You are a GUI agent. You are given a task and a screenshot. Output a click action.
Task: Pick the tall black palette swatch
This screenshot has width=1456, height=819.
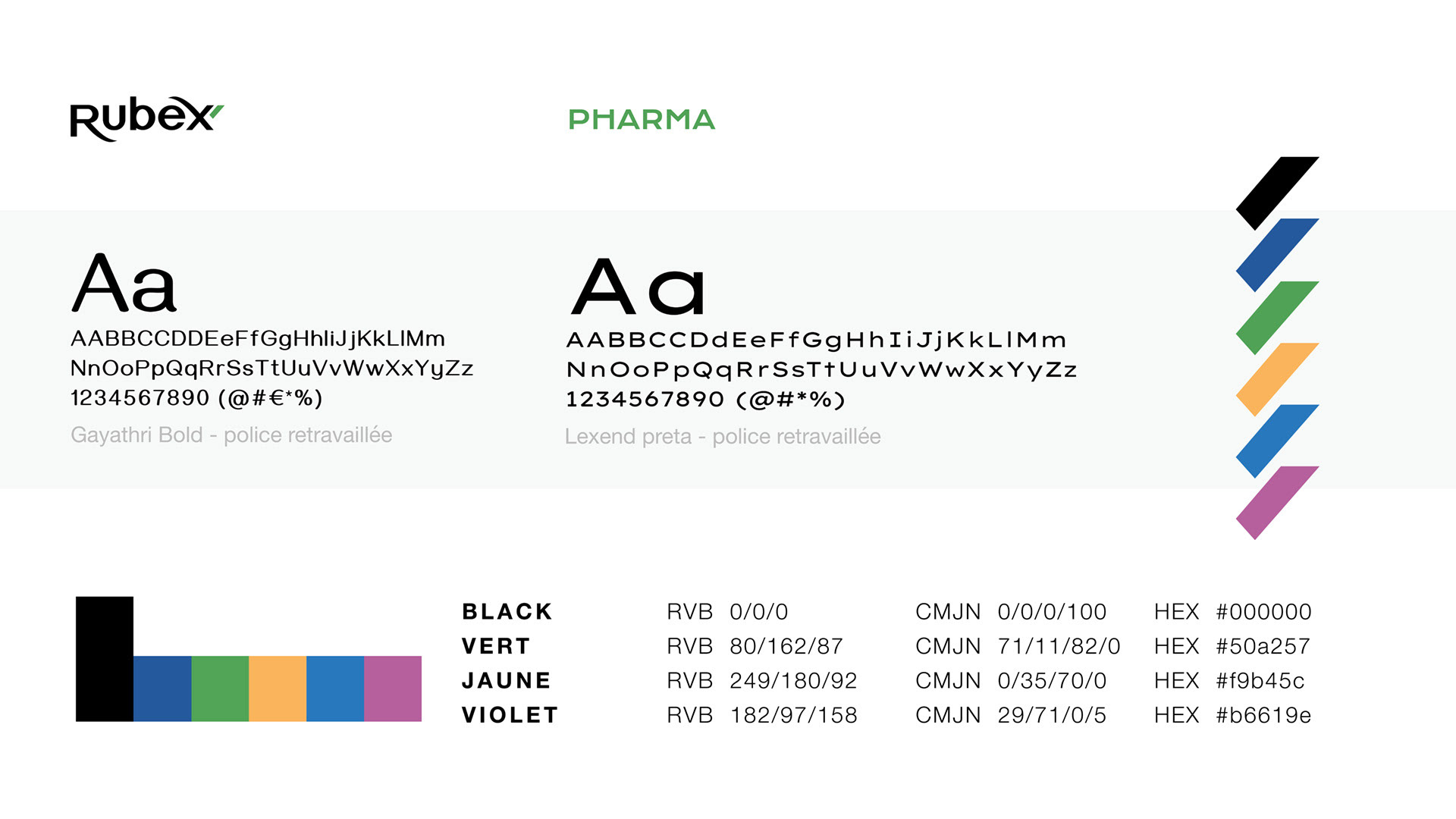(x=105, y=658)
